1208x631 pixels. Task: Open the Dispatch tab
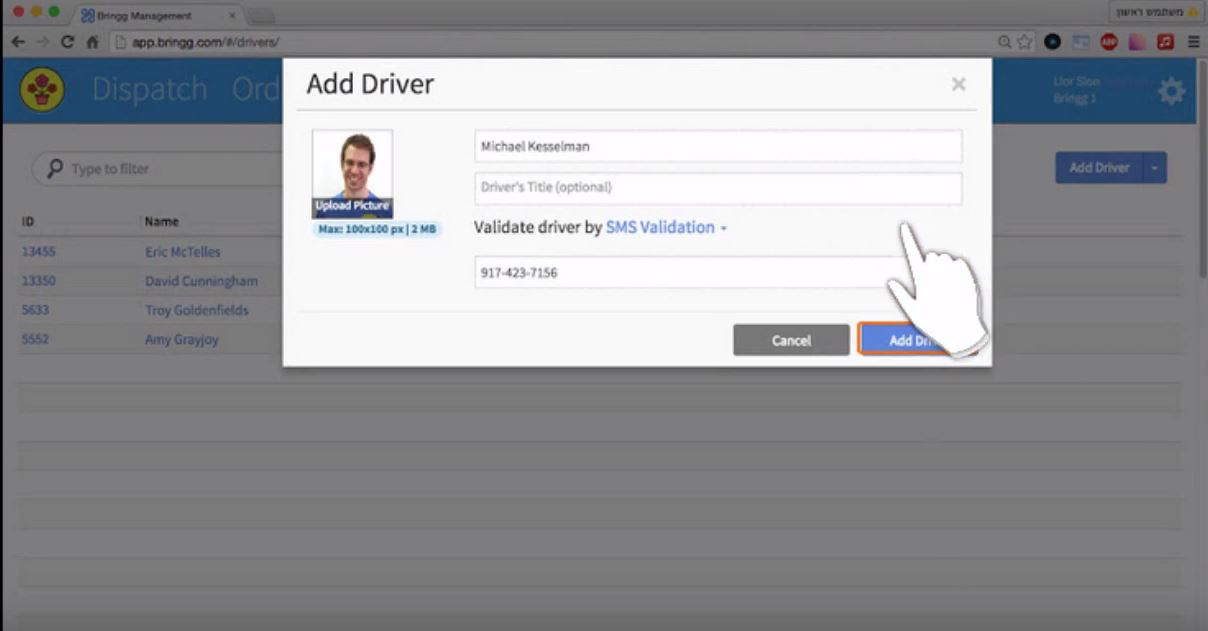(x=150, y=89)
